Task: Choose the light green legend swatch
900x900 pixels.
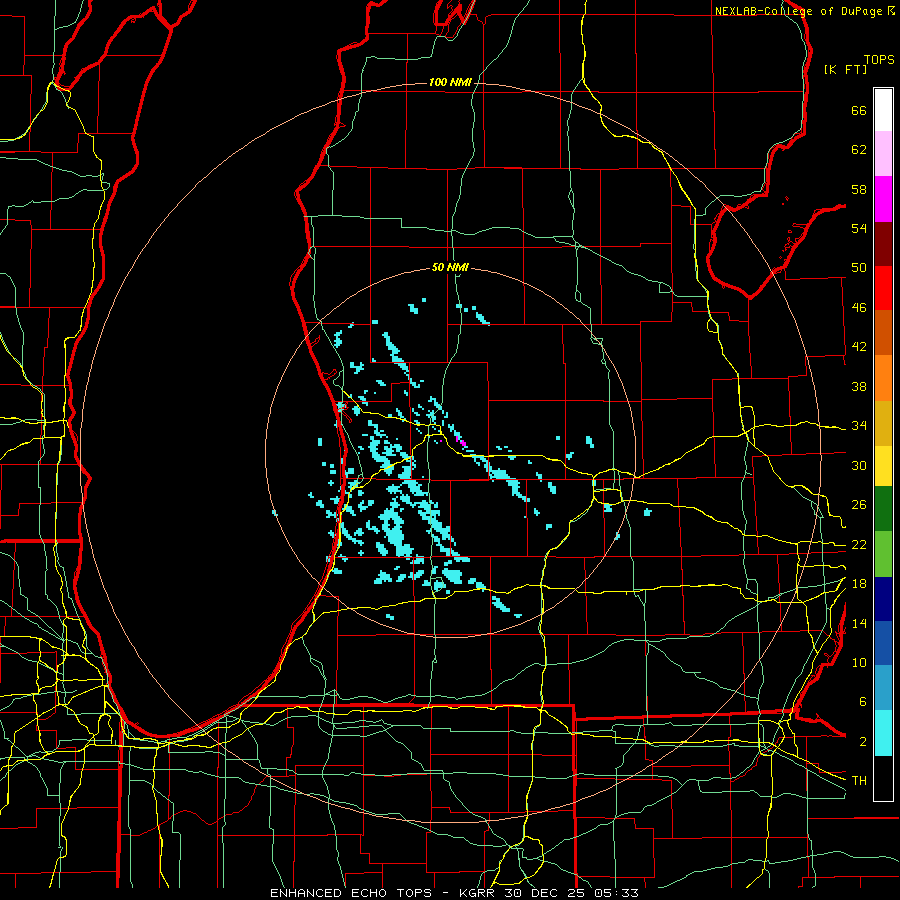Action: pos(883,554)
